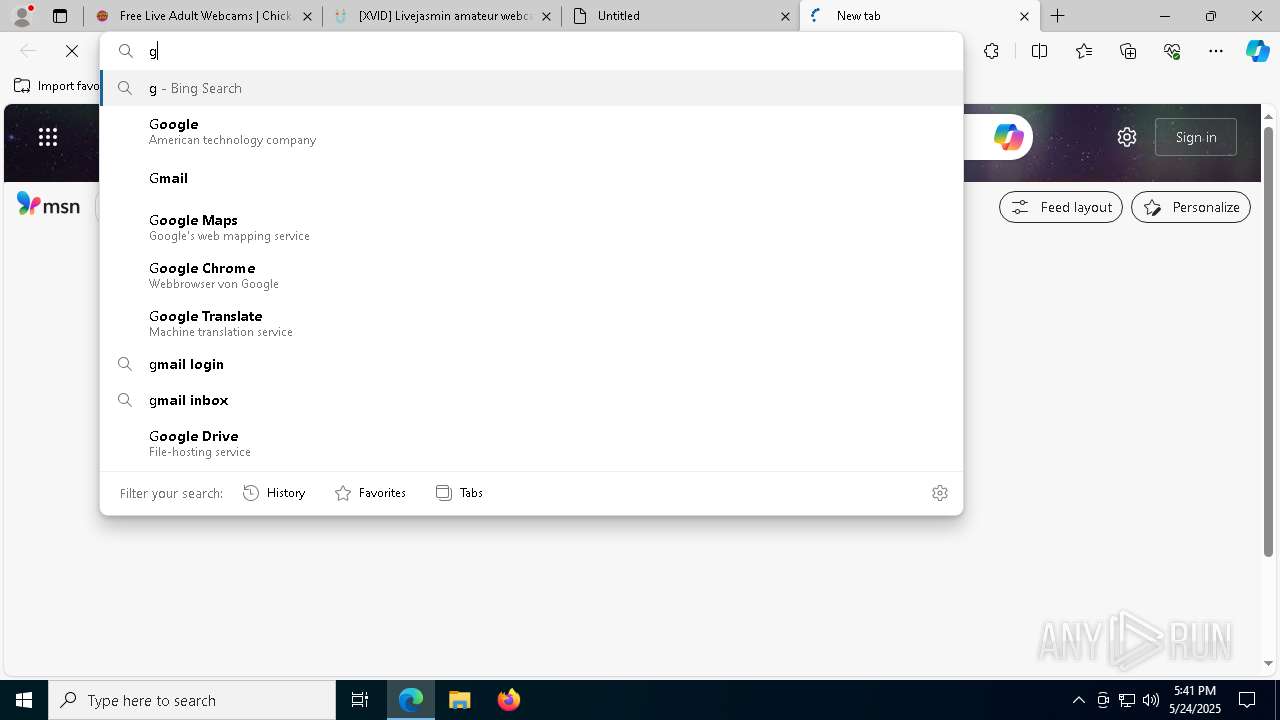
Task: Open Task View on taskbar
Action: (360, 700)
